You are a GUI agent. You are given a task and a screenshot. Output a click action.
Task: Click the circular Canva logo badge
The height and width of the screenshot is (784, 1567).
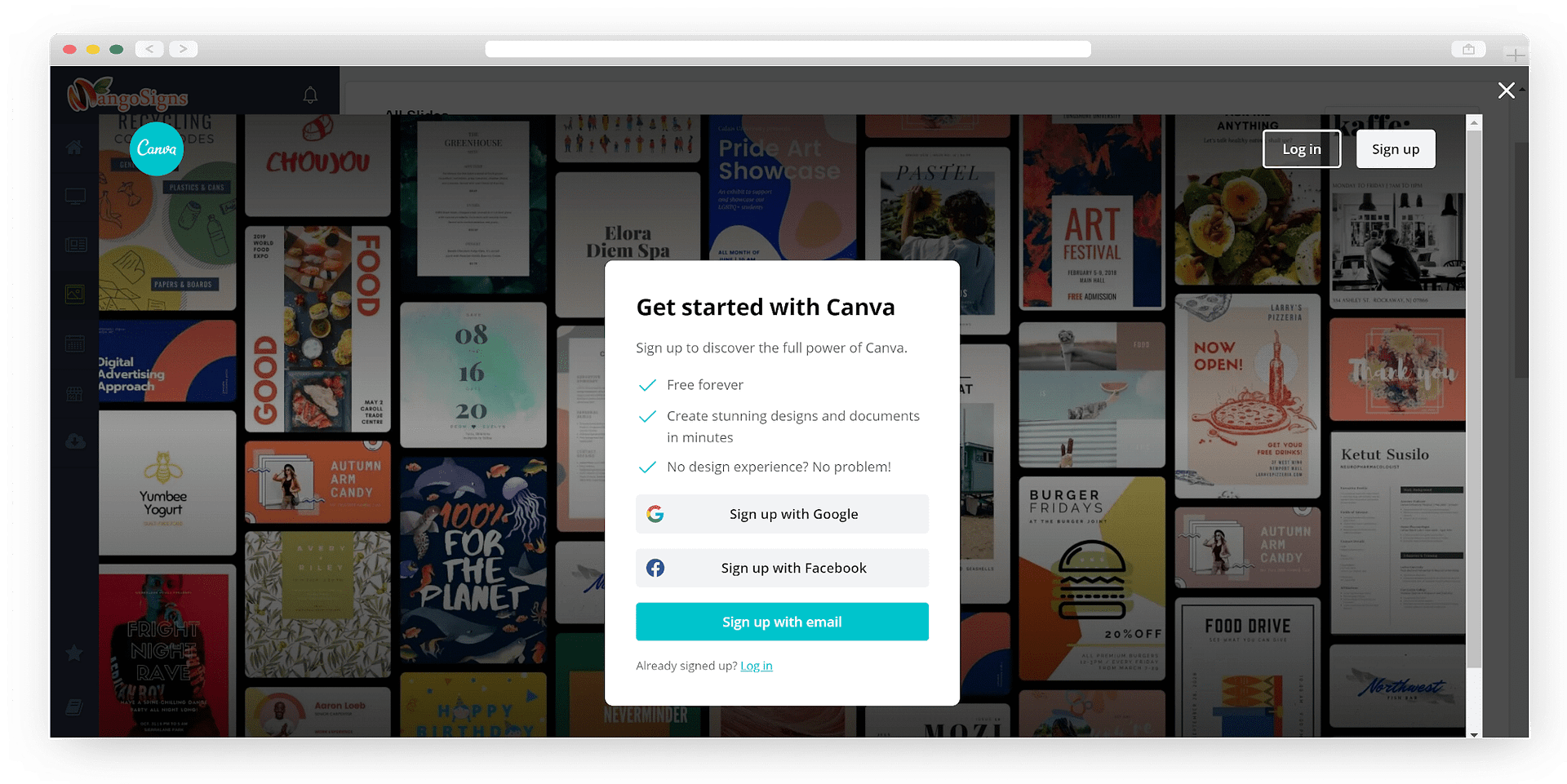(156, 148)
